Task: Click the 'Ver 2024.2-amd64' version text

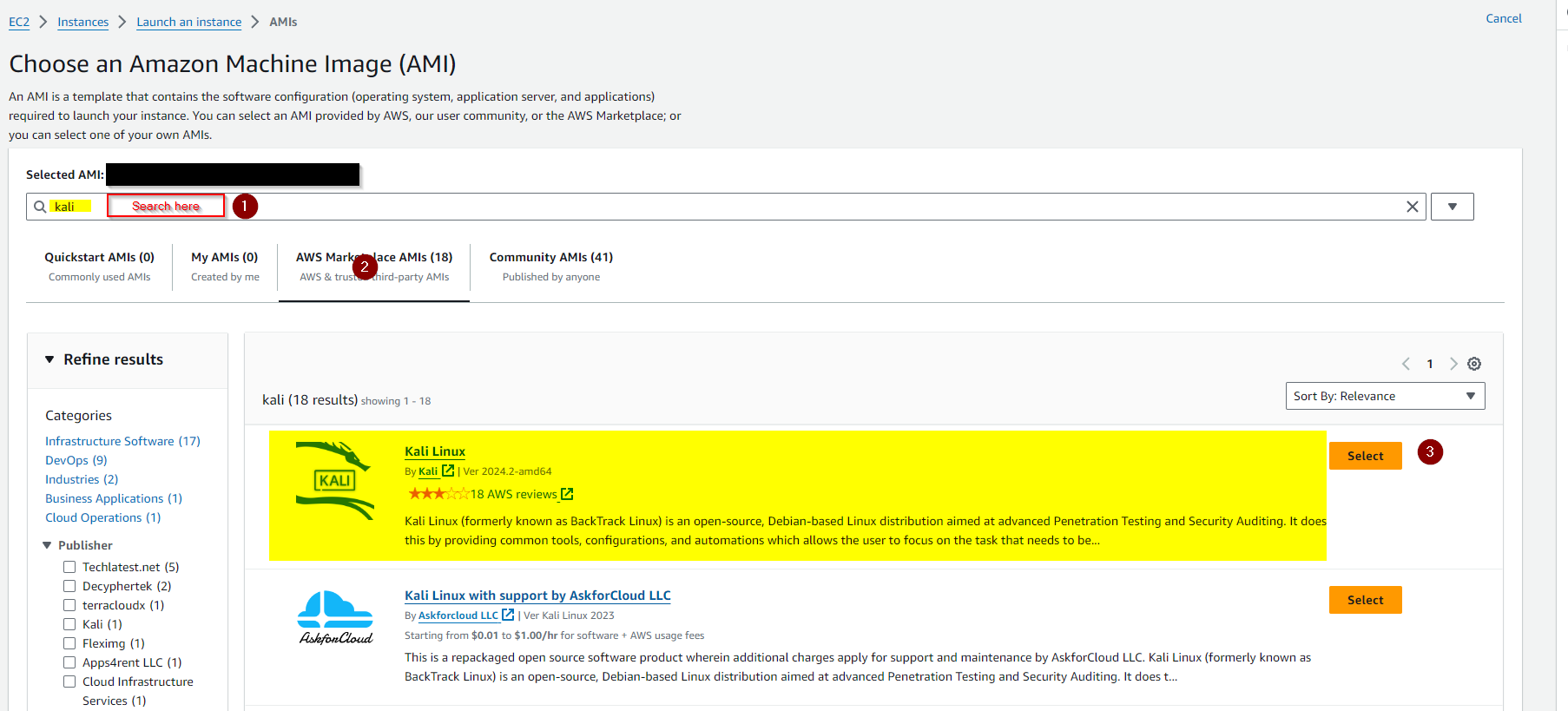Action: tap(507, 471)
